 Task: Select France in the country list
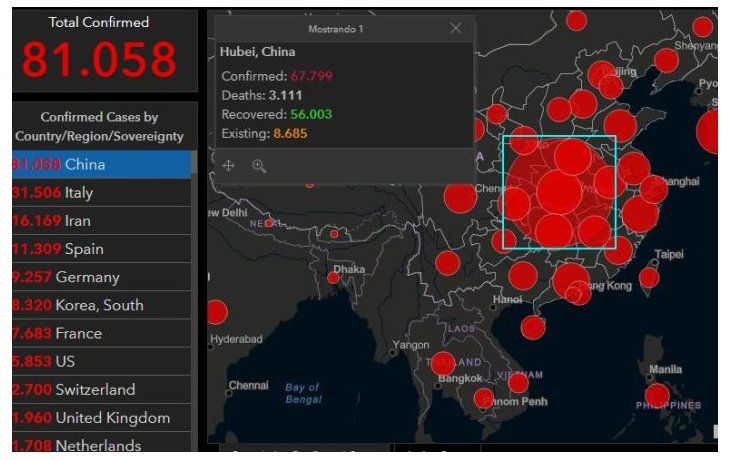[x=101, y=333]
